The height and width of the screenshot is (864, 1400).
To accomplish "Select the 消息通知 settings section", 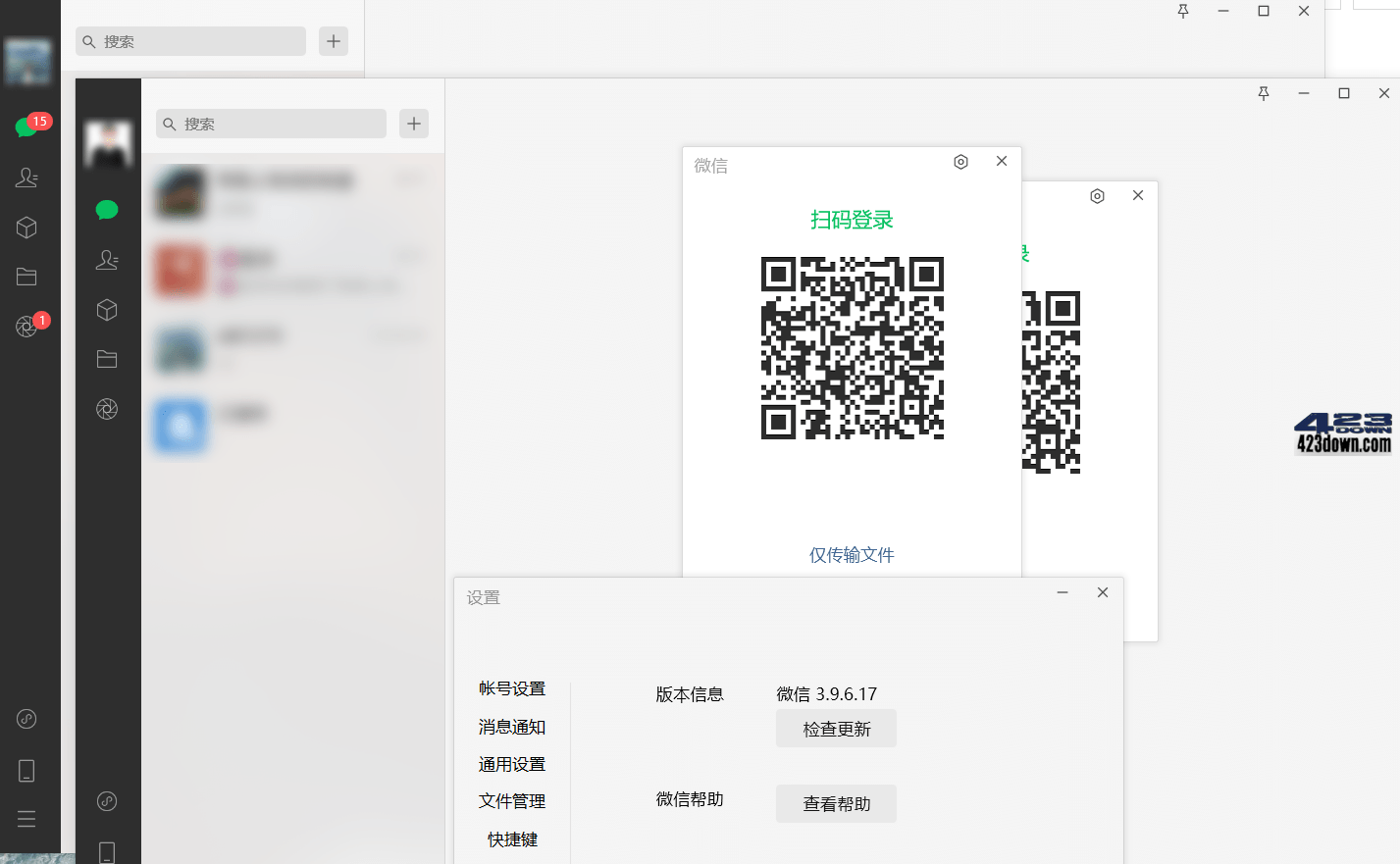I will coord(511,727).
